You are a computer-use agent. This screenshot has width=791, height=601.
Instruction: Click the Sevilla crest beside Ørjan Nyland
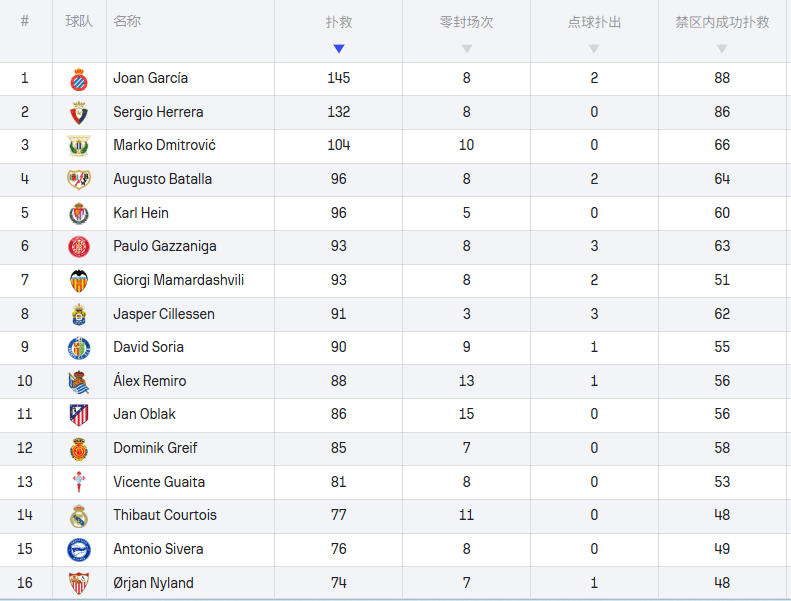pyautogui.click(x=79, y=583)
